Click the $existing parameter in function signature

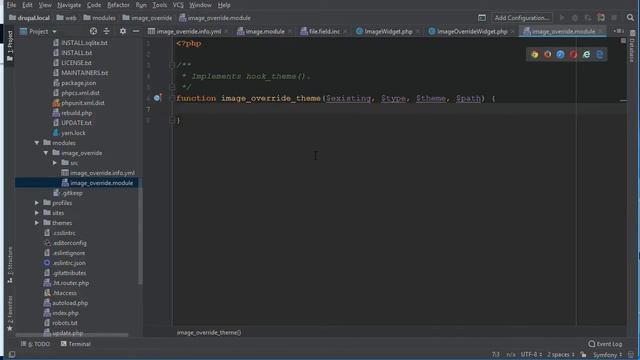point(348,98)
